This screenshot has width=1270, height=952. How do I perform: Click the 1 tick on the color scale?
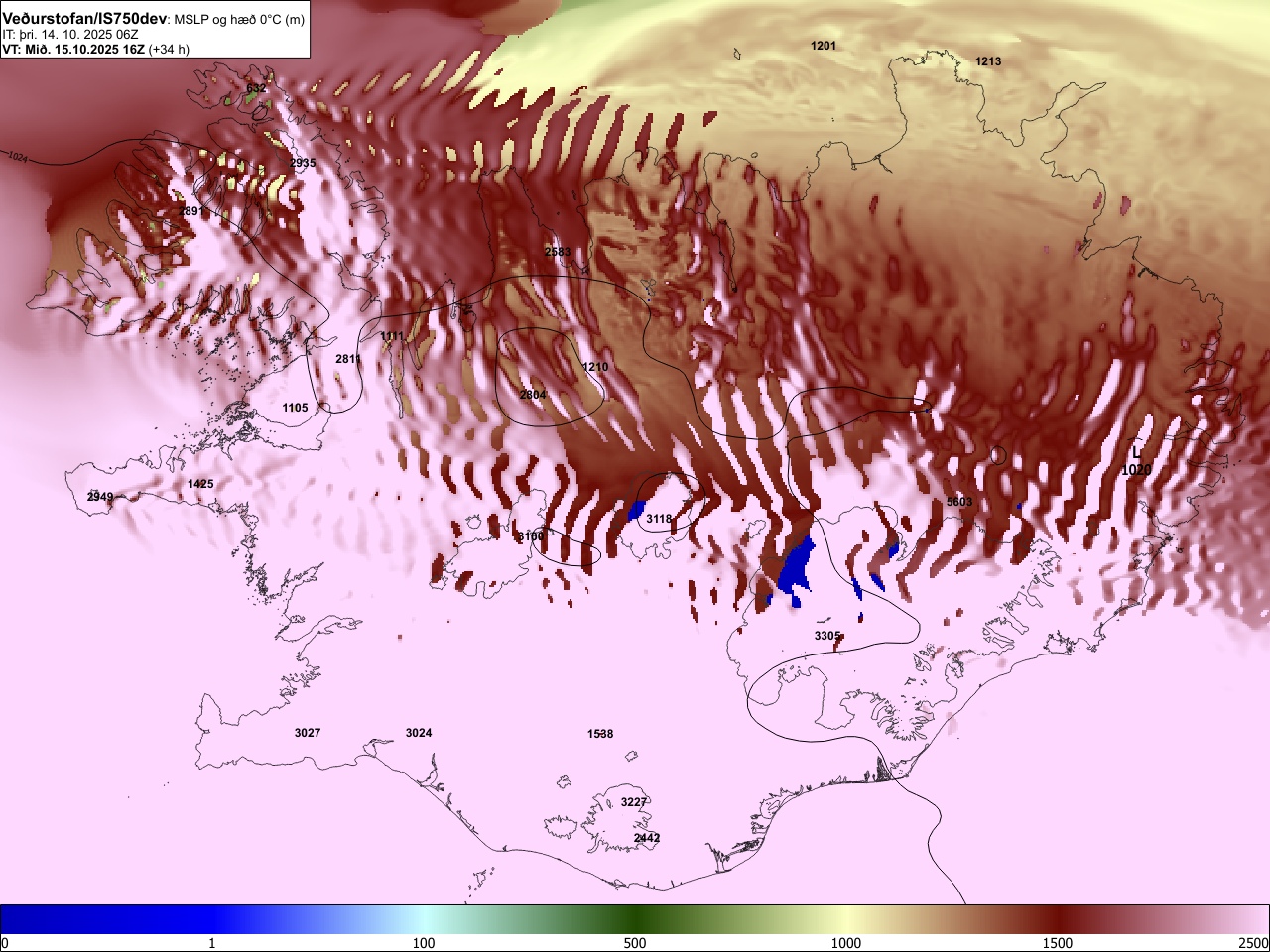(212, 943)
